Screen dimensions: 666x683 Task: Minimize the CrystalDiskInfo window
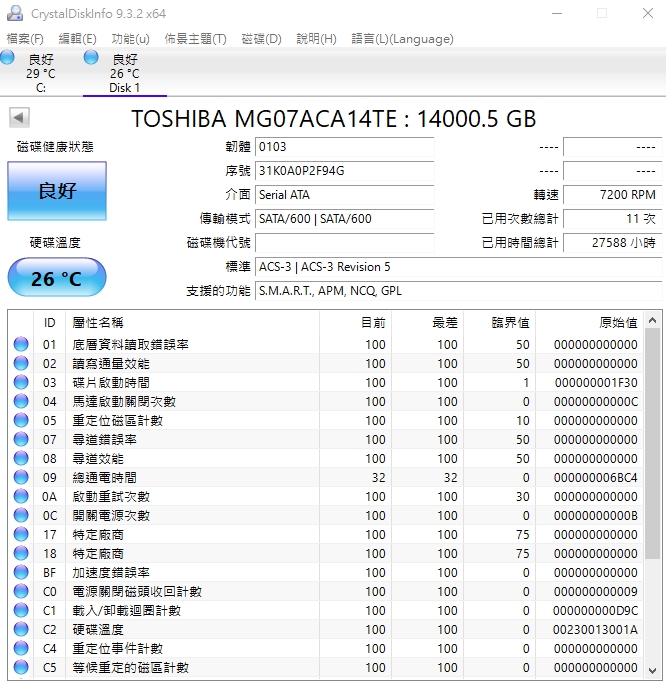(x=557, y=14)
